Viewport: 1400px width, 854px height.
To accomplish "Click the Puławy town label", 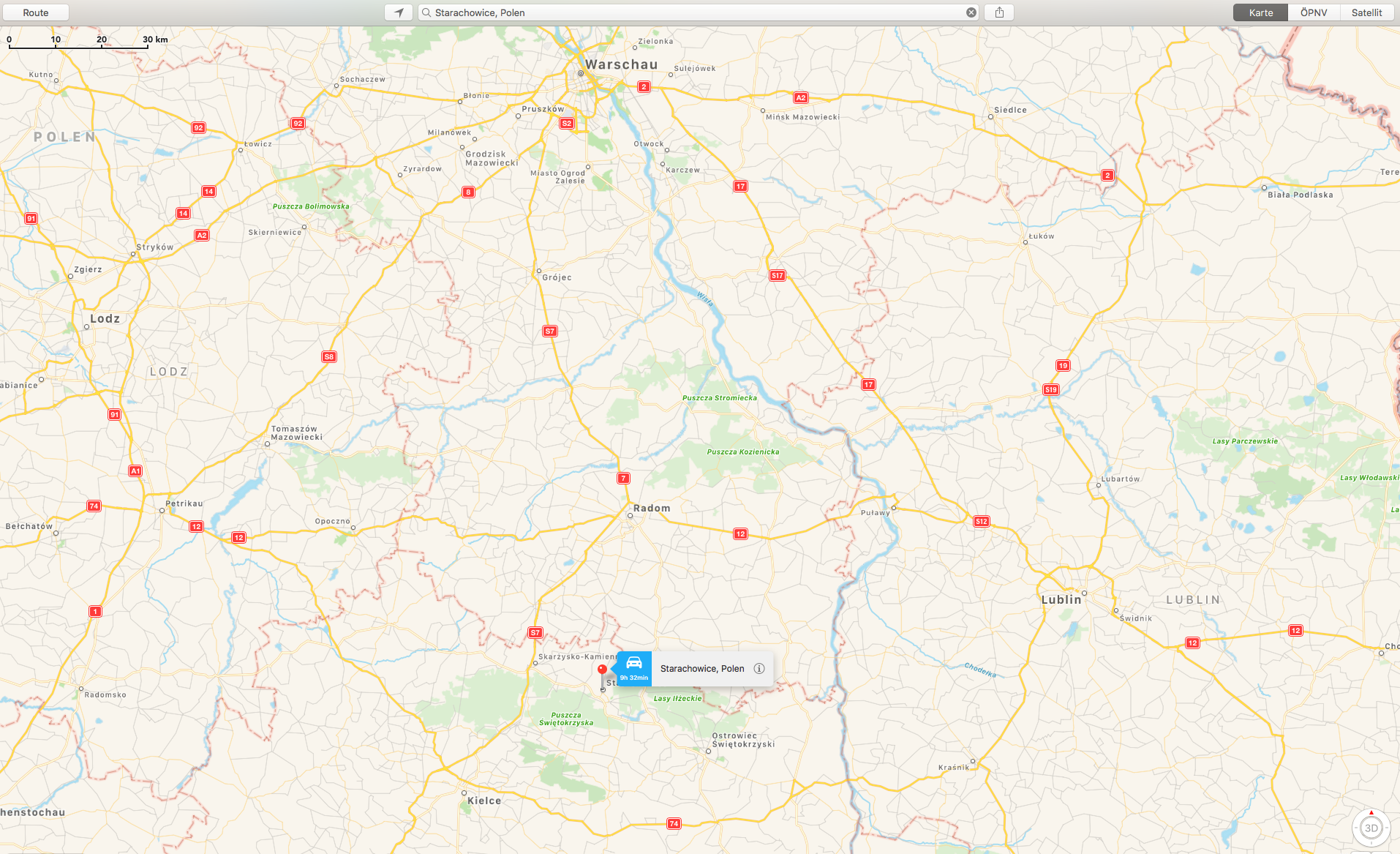I will pyautogui.click(x=875, y=513).
